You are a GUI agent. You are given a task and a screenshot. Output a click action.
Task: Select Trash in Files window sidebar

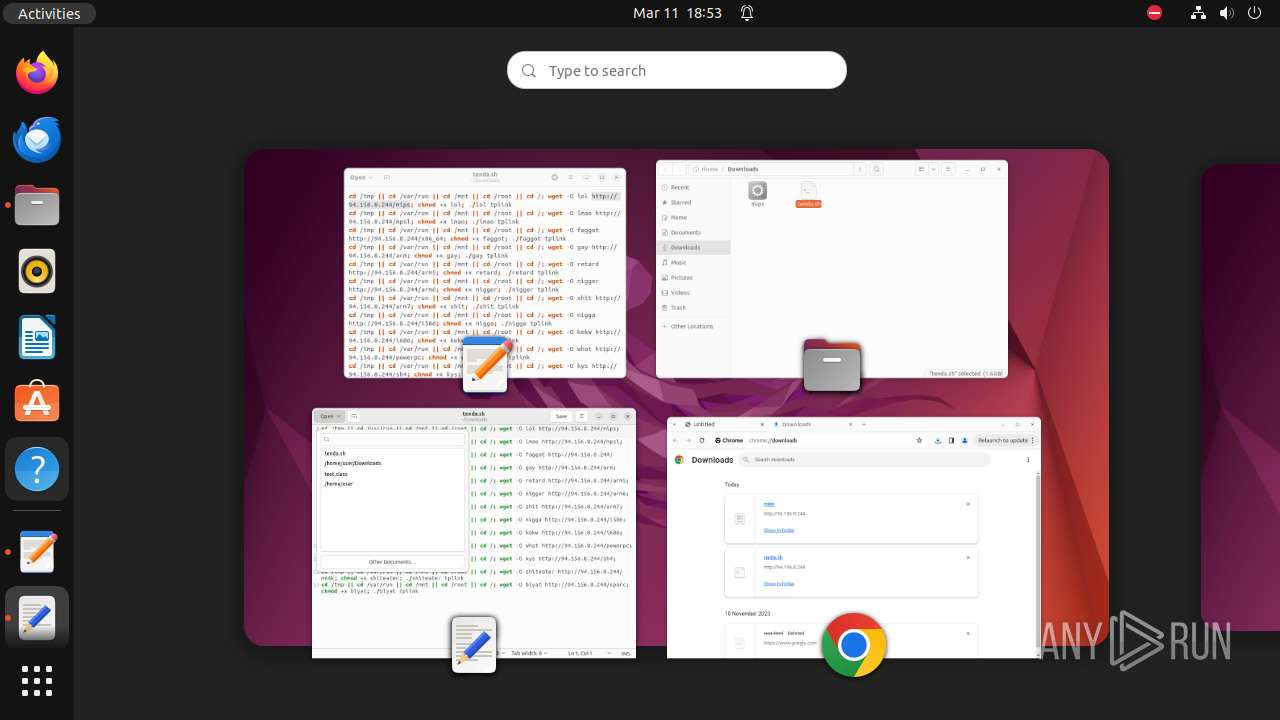[694, 307]
